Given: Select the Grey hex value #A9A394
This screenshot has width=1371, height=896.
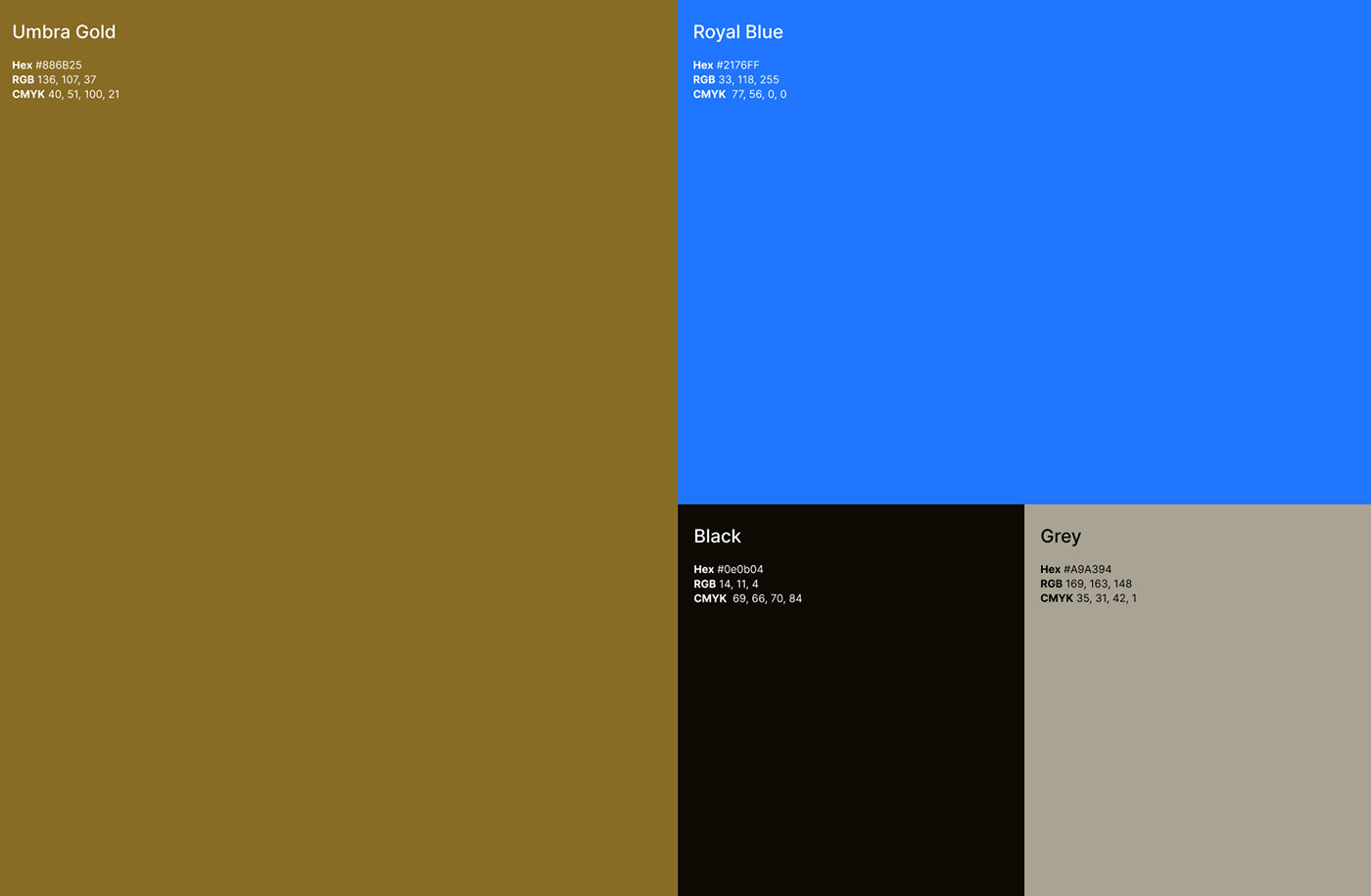Looking at the screenshot, I should click(1087, 570).
